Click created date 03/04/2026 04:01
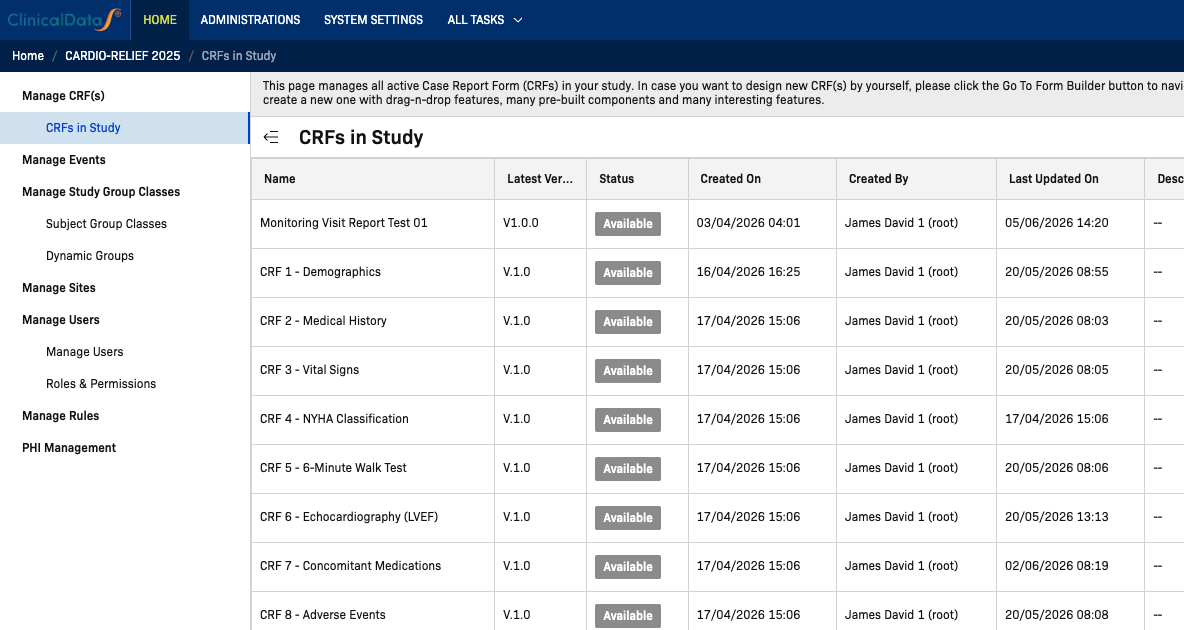Screen dimensions: 1184x630 coord(748,223)
